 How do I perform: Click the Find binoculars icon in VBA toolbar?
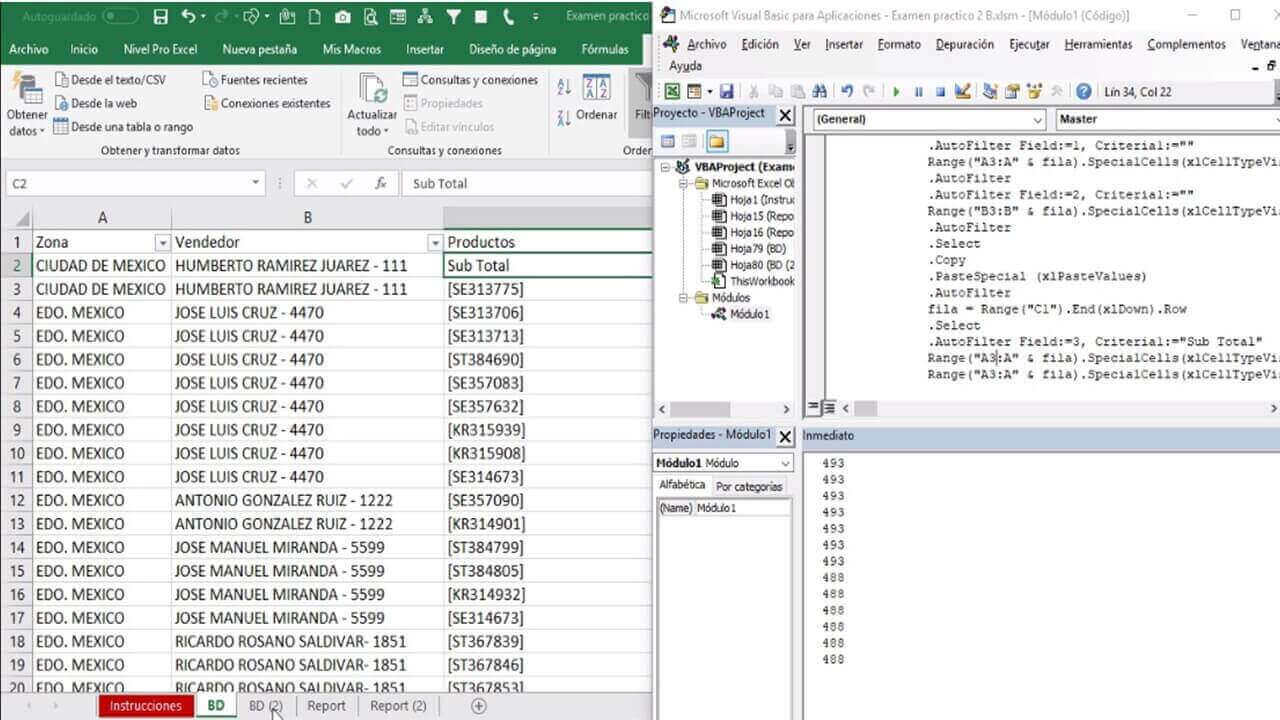pyautogui.click(x=820, y=91)
